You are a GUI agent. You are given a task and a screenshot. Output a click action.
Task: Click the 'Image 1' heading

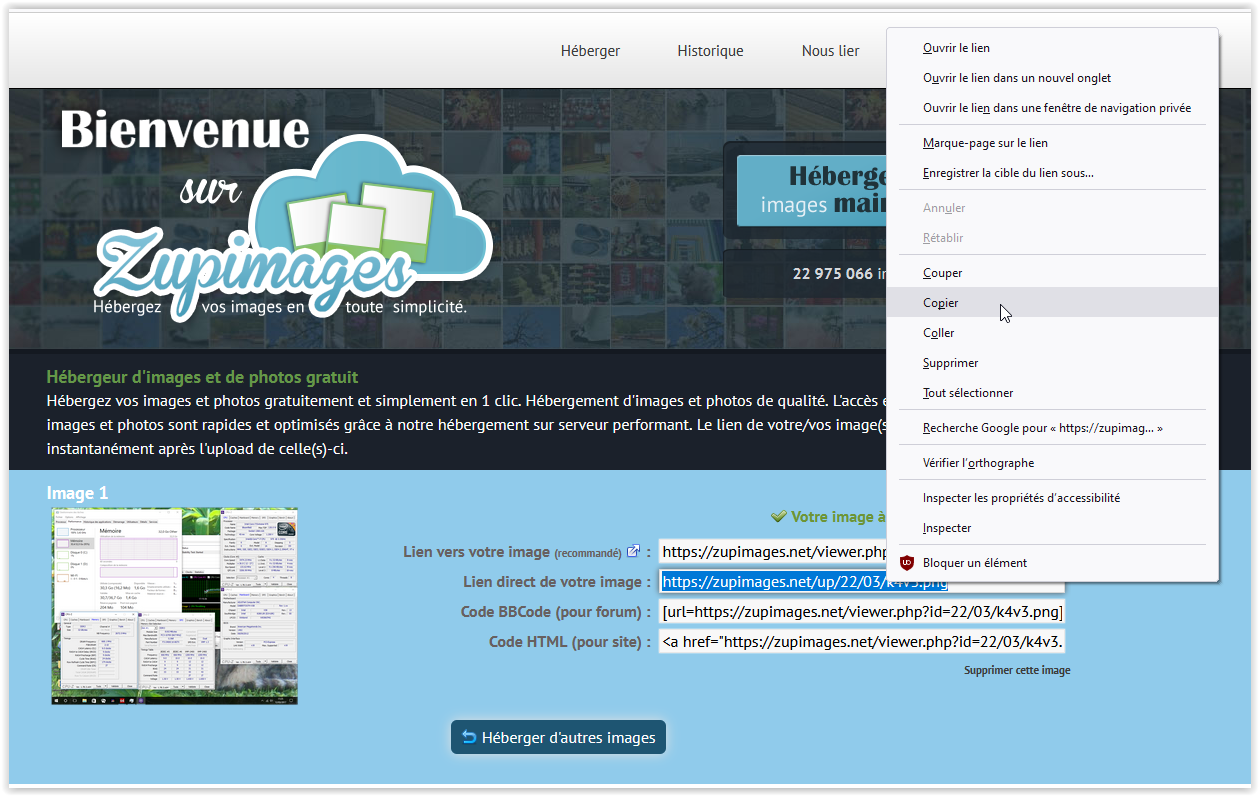click(x=77, y=493)
